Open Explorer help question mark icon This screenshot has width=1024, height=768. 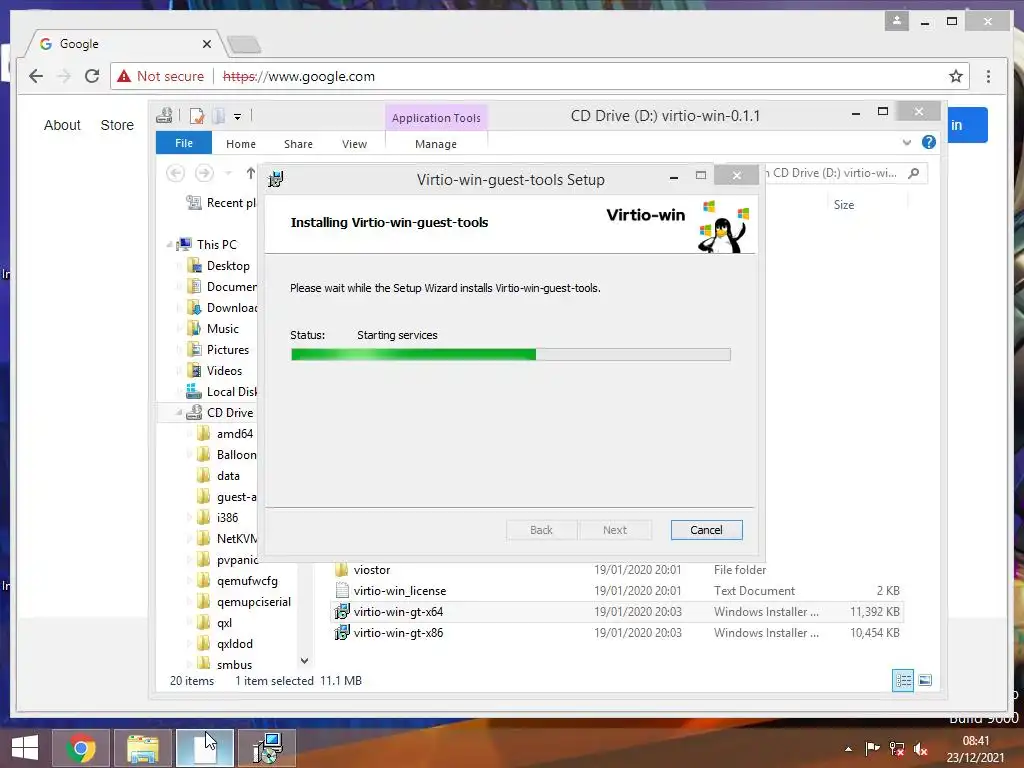coord(929,142)
